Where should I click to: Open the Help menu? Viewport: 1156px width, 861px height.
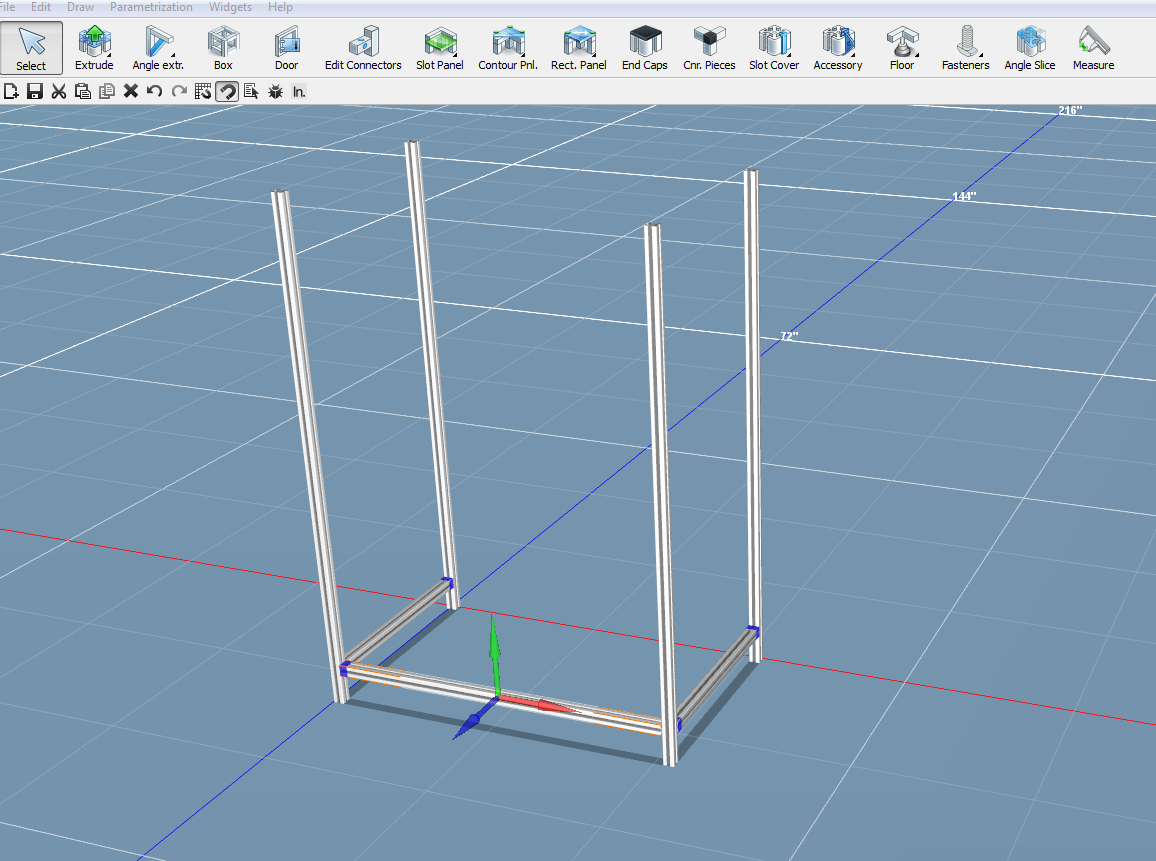click(x=280, y=7)
